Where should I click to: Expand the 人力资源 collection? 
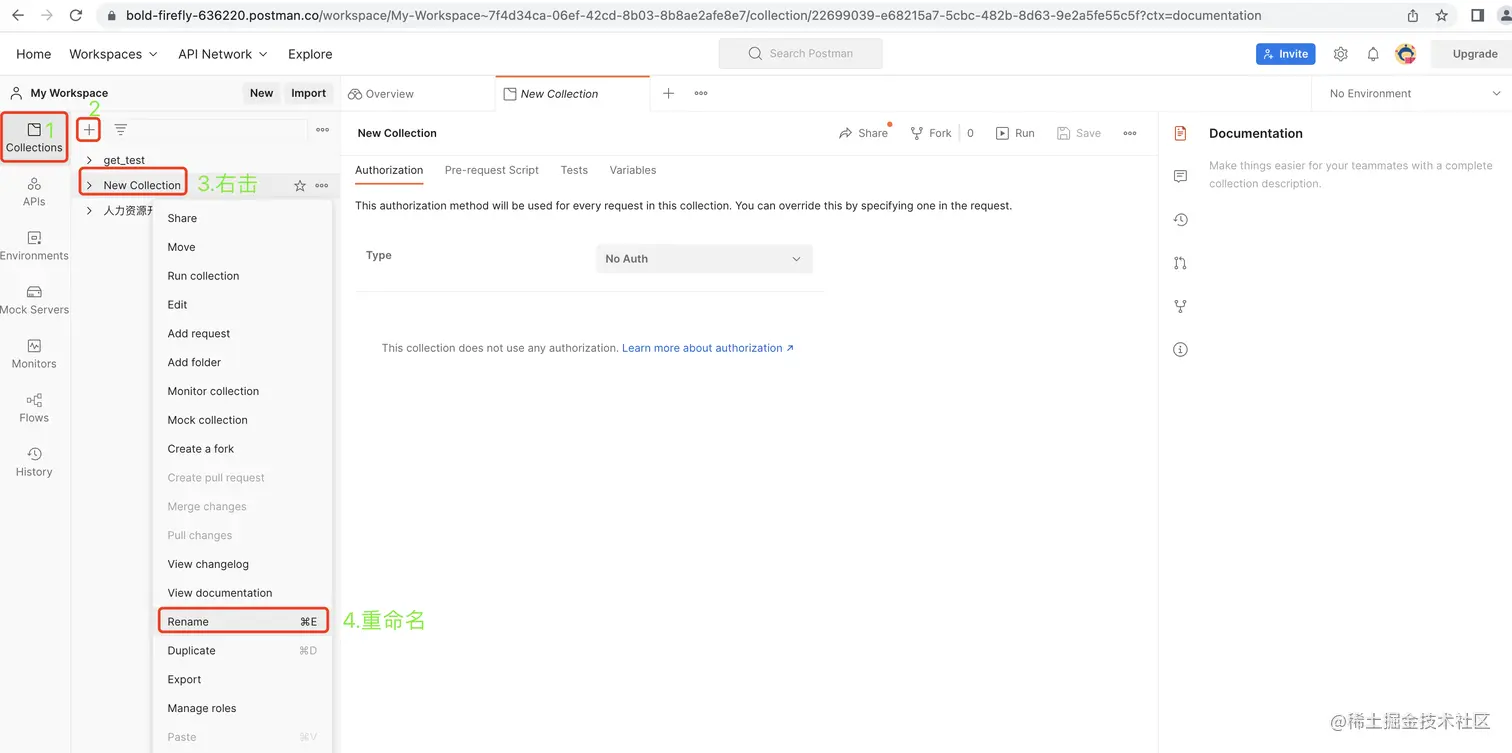tap(89, 211)
